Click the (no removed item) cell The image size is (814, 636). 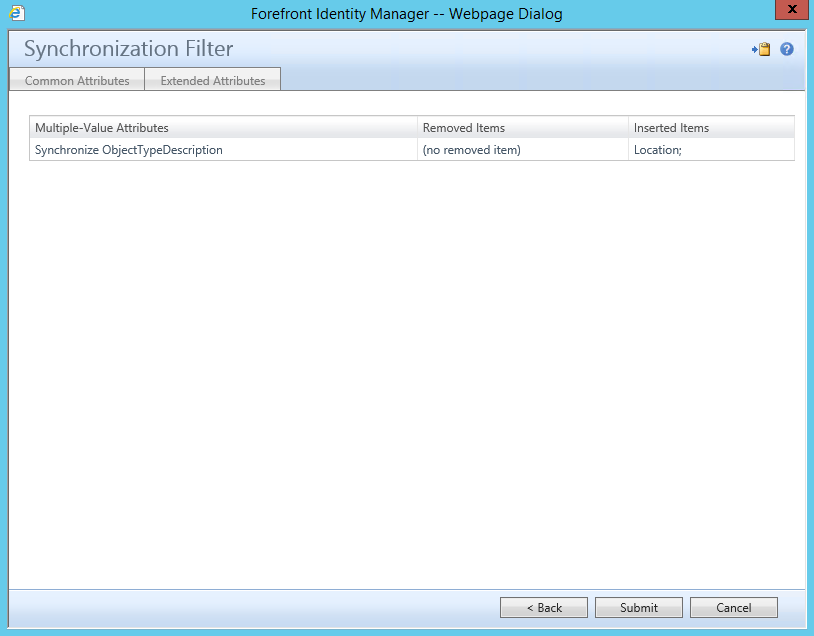(523, 150)
